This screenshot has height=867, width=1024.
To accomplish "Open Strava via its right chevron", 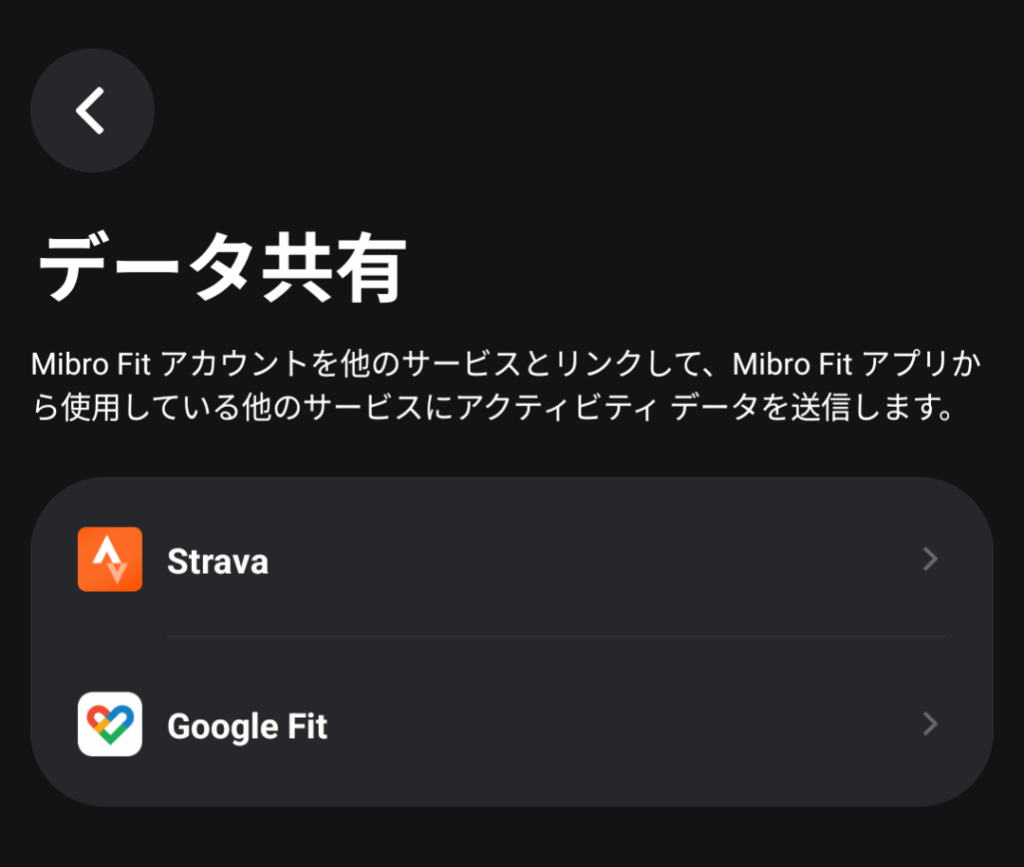I will pos(930,559).
